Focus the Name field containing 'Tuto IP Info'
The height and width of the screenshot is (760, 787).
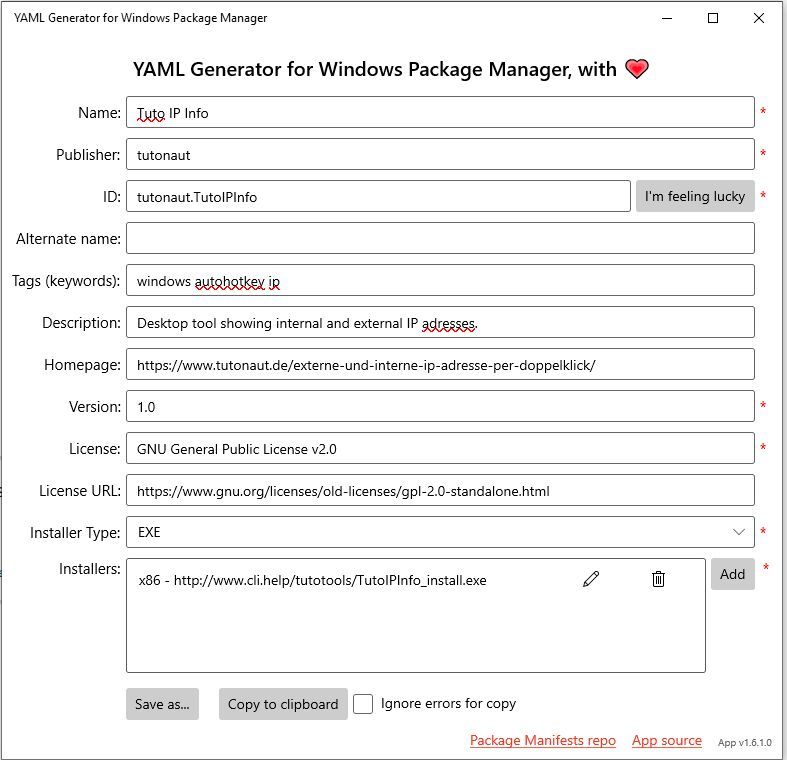pyautogui.click(x=440, y=112)
